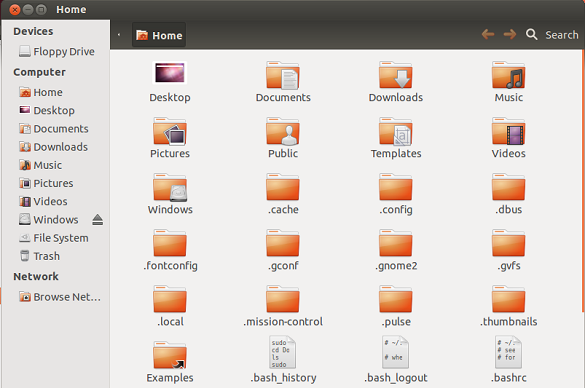585x388 pixels.
Task: Go forward with the right arrow
Action: (510, 35)
